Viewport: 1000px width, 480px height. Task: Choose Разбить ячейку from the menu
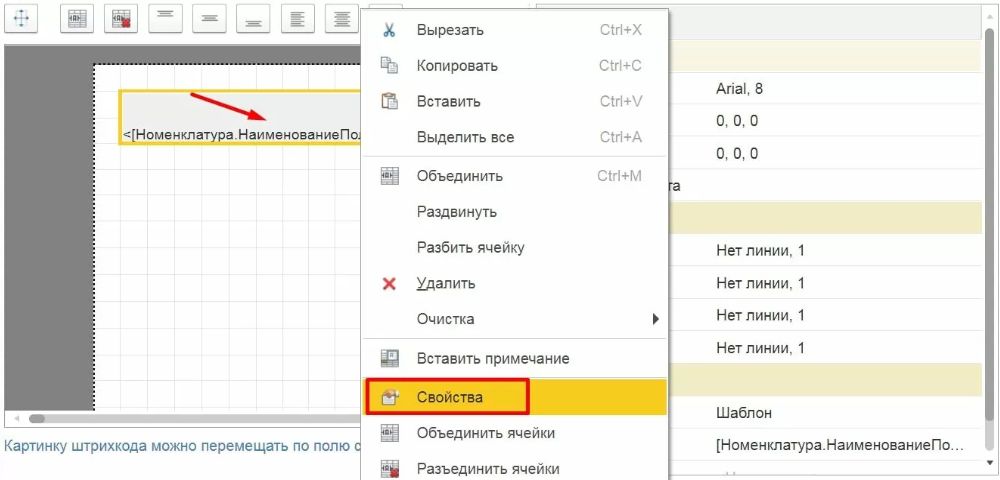(514, 247)
